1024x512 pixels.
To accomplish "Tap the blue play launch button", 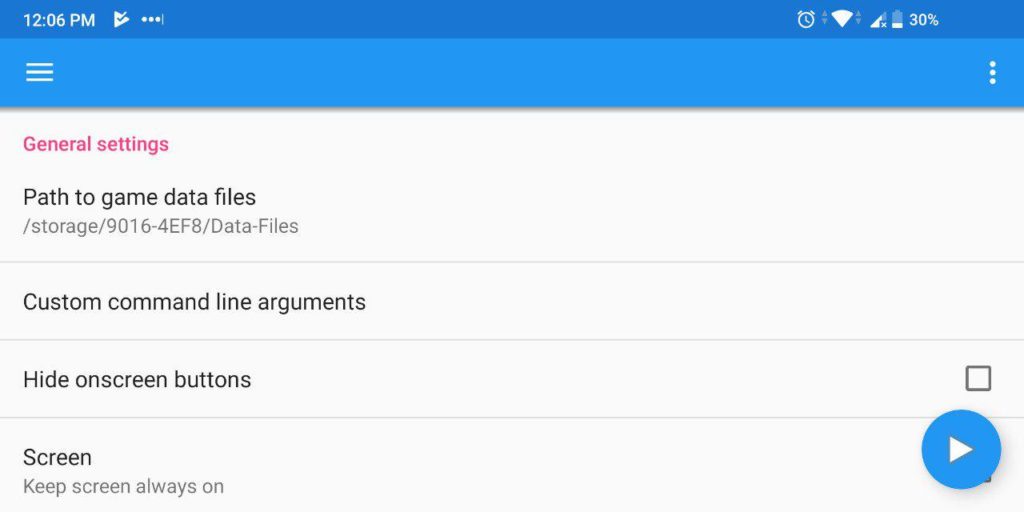I will 960,449.
